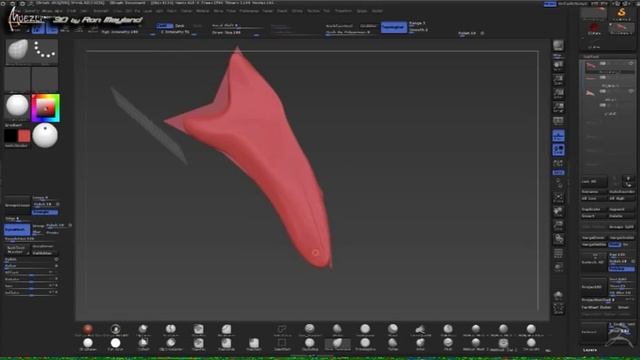
Task: Click the Scale view icon on right shelf
Action: click(558, 225)
